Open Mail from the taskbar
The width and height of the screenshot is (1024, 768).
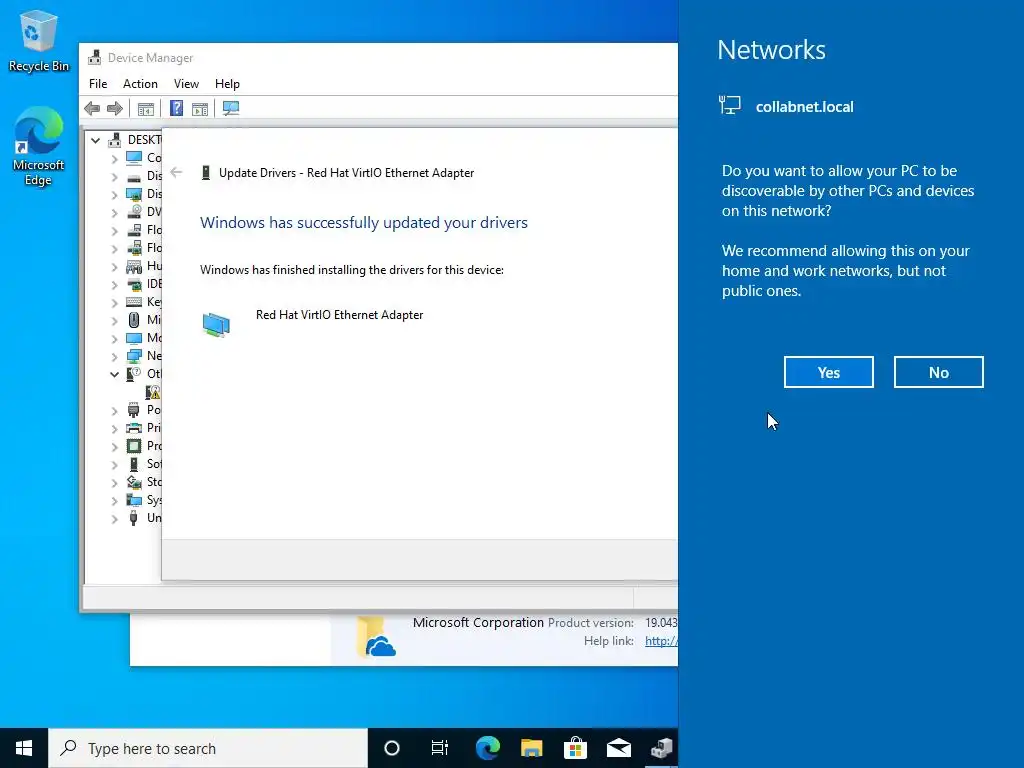pos(618,748)
